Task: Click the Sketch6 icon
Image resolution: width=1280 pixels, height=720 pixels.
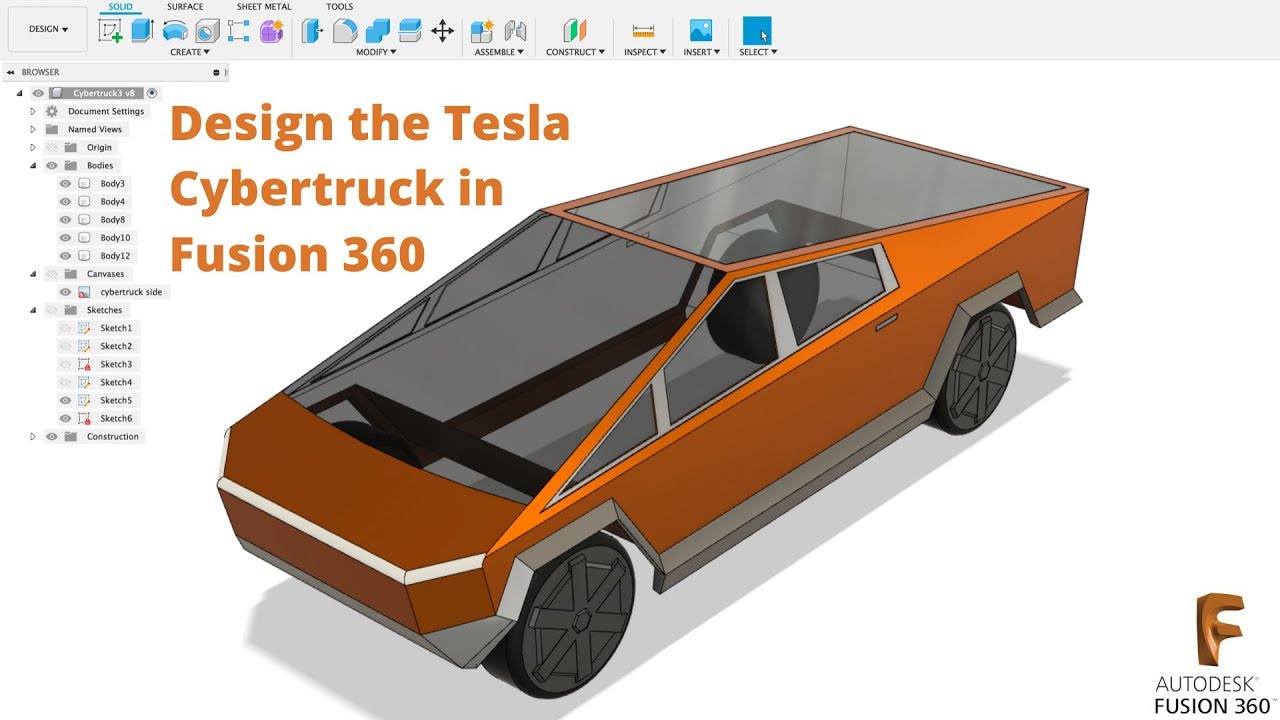Action: (x=84, y=418)
